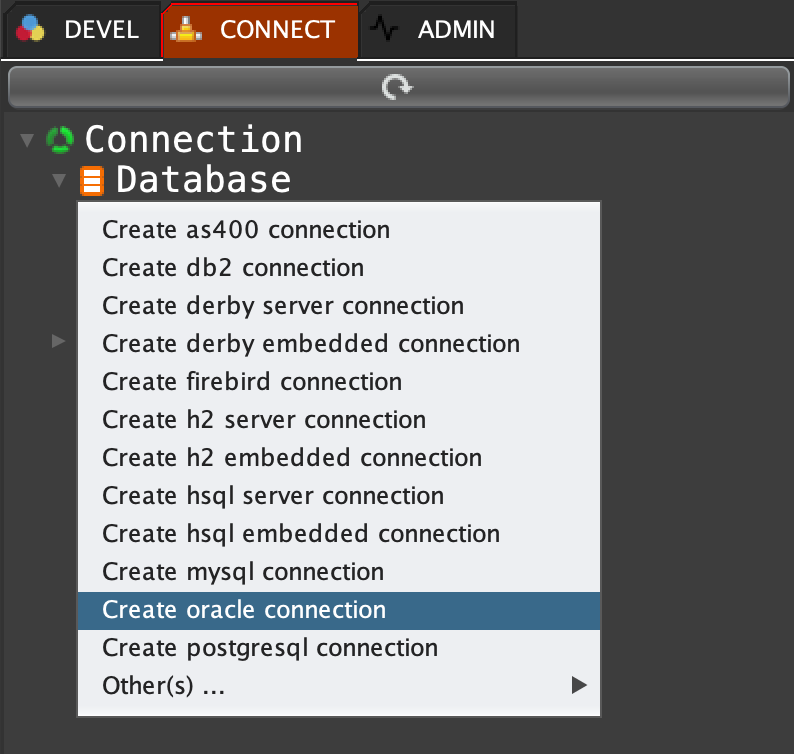Screen dimensions: 794x754
Task: Click the refresh arrow icon
Action: coord(397,88)
